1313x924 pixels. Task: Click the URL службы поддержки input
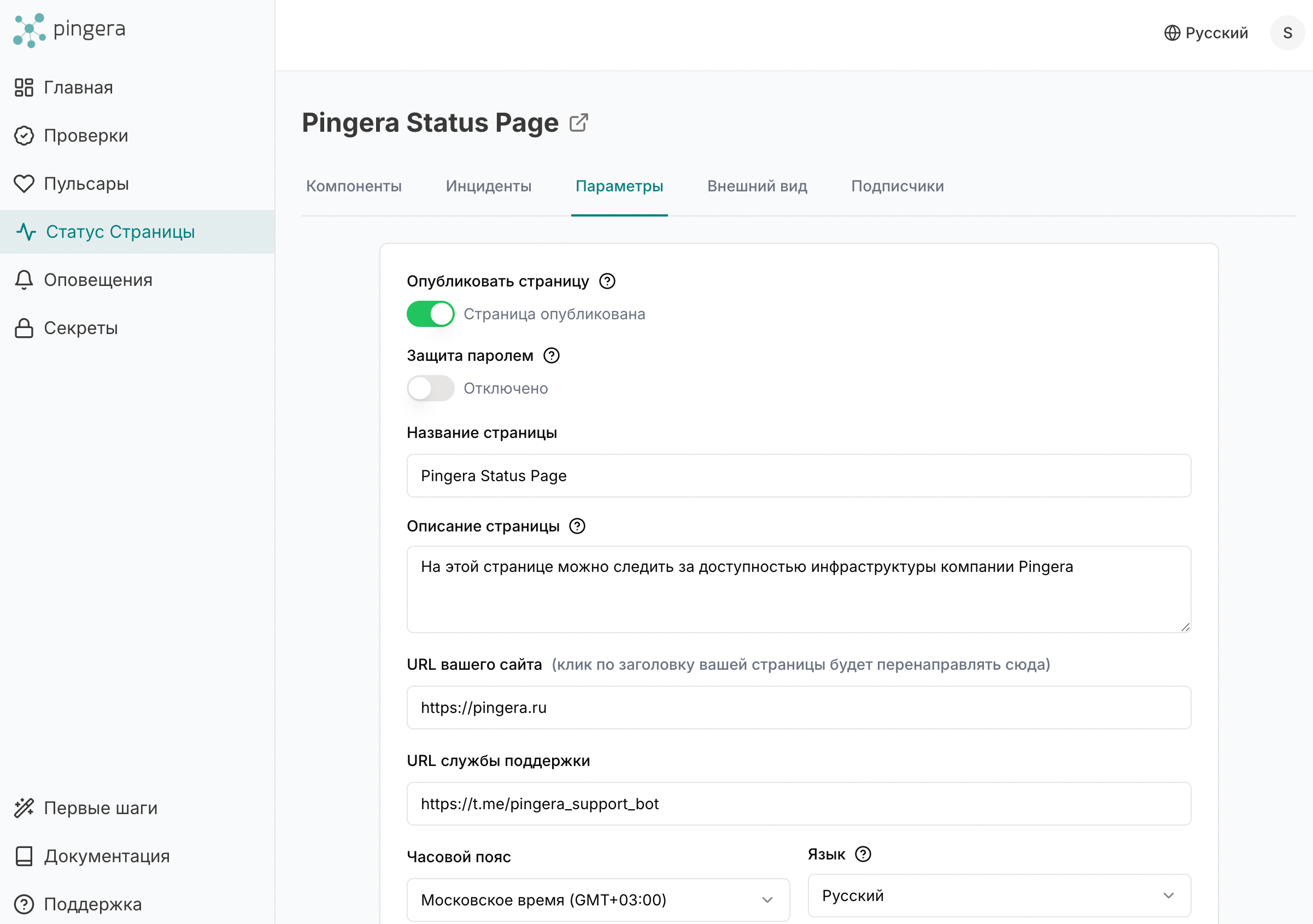click(799, 803)
